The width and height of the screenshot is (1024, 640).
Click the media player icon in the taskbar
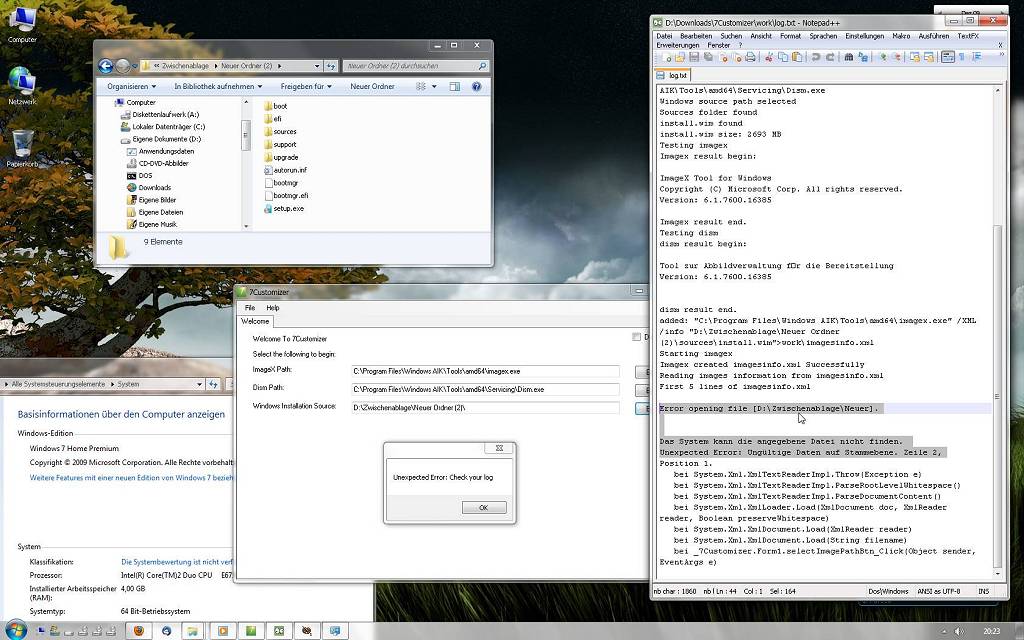pyautogui.click(x=223, y=631)
